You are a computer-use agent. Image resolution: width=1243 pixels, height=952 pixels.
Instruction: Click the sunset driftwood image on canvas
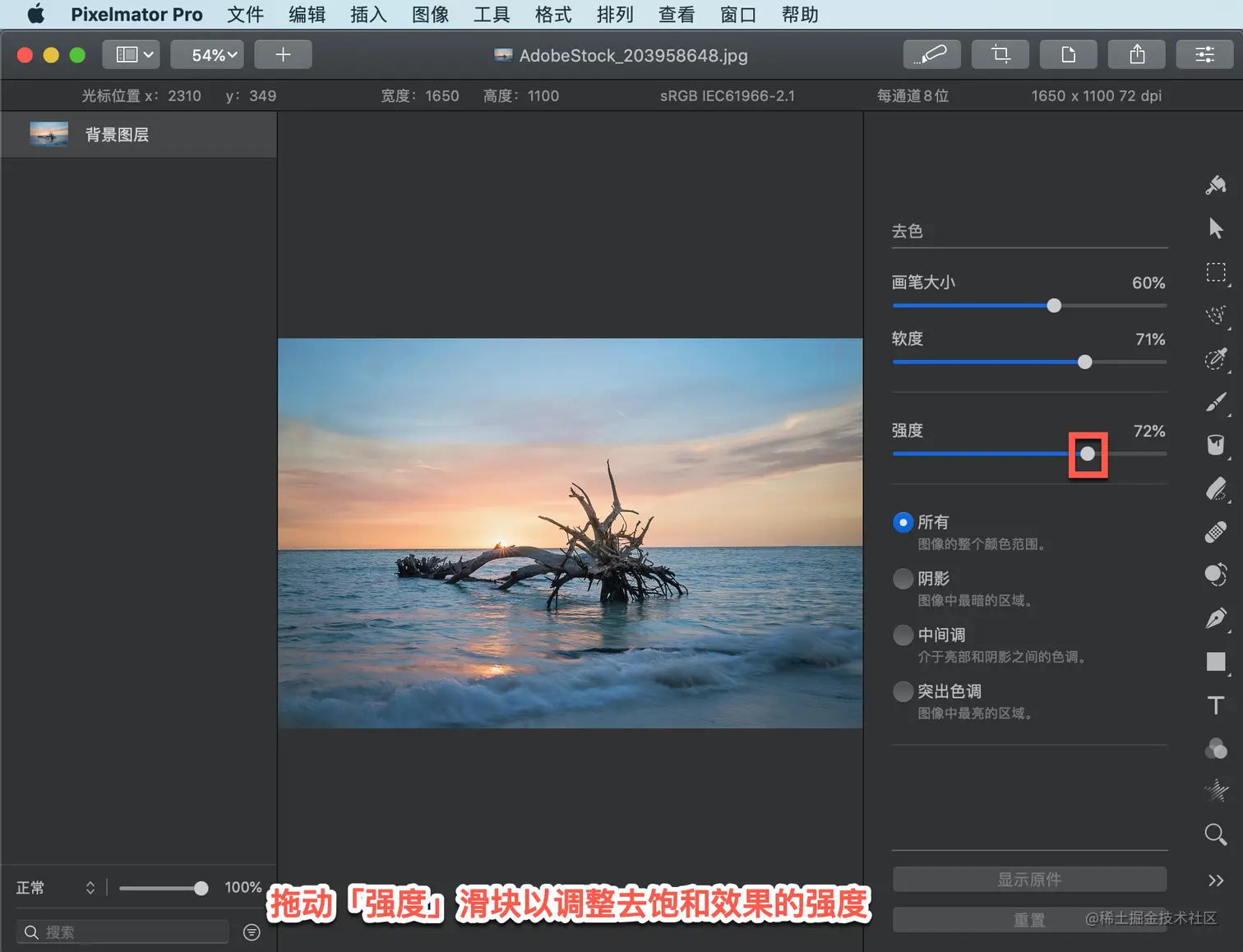[x=570, y=533]
